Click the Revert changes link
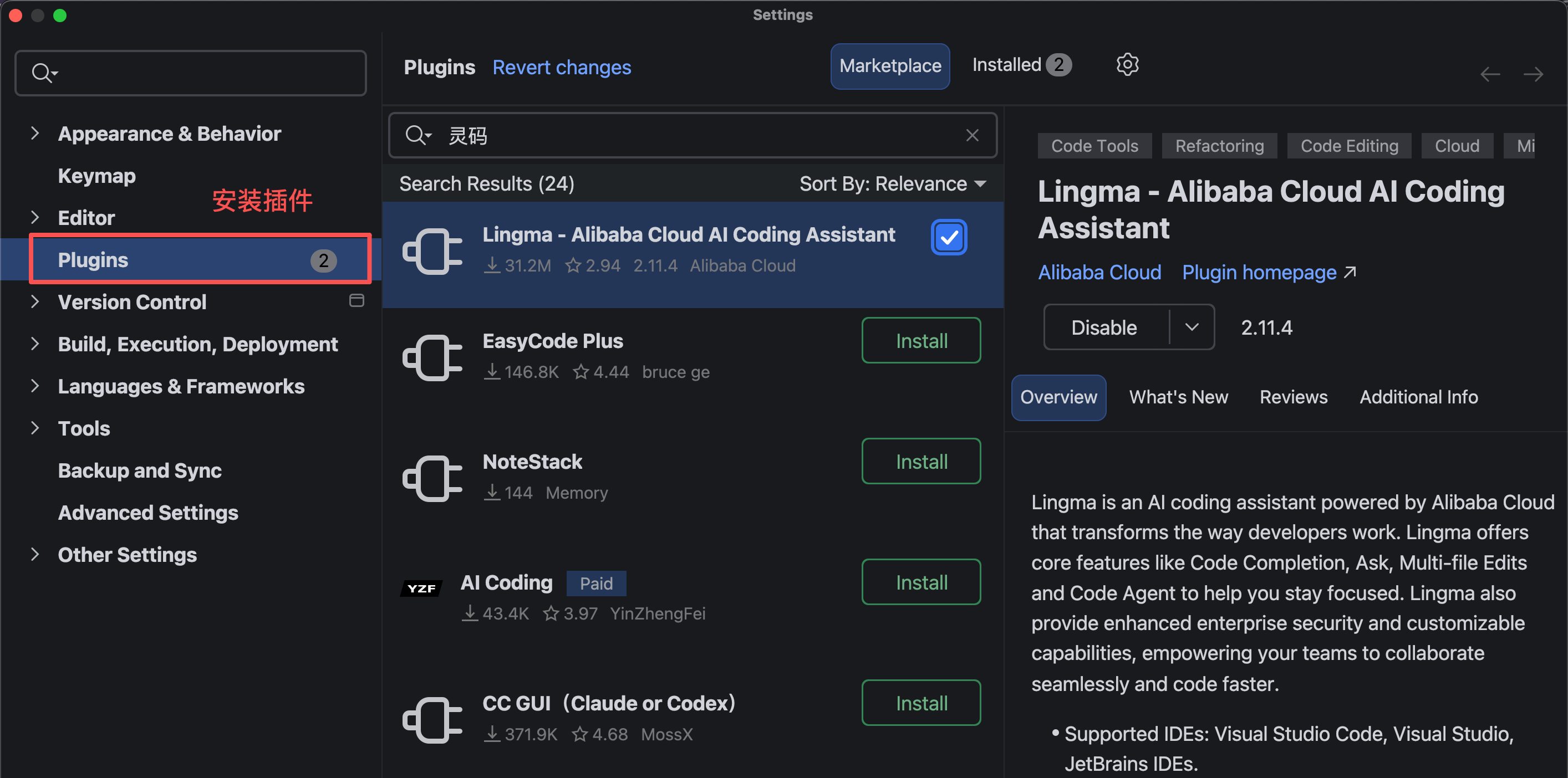The image size is (1568, 778). click(x=561, y=67)
